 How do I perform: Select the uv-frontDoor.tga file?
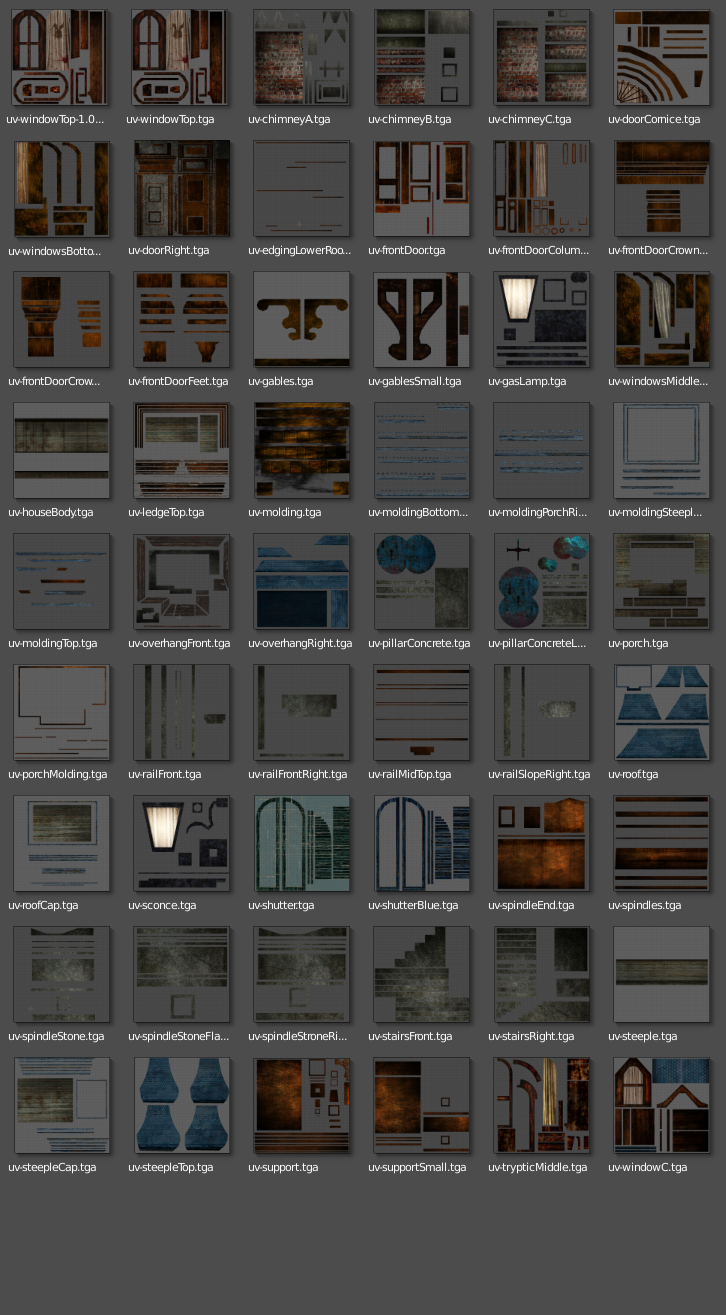[421, 189]
